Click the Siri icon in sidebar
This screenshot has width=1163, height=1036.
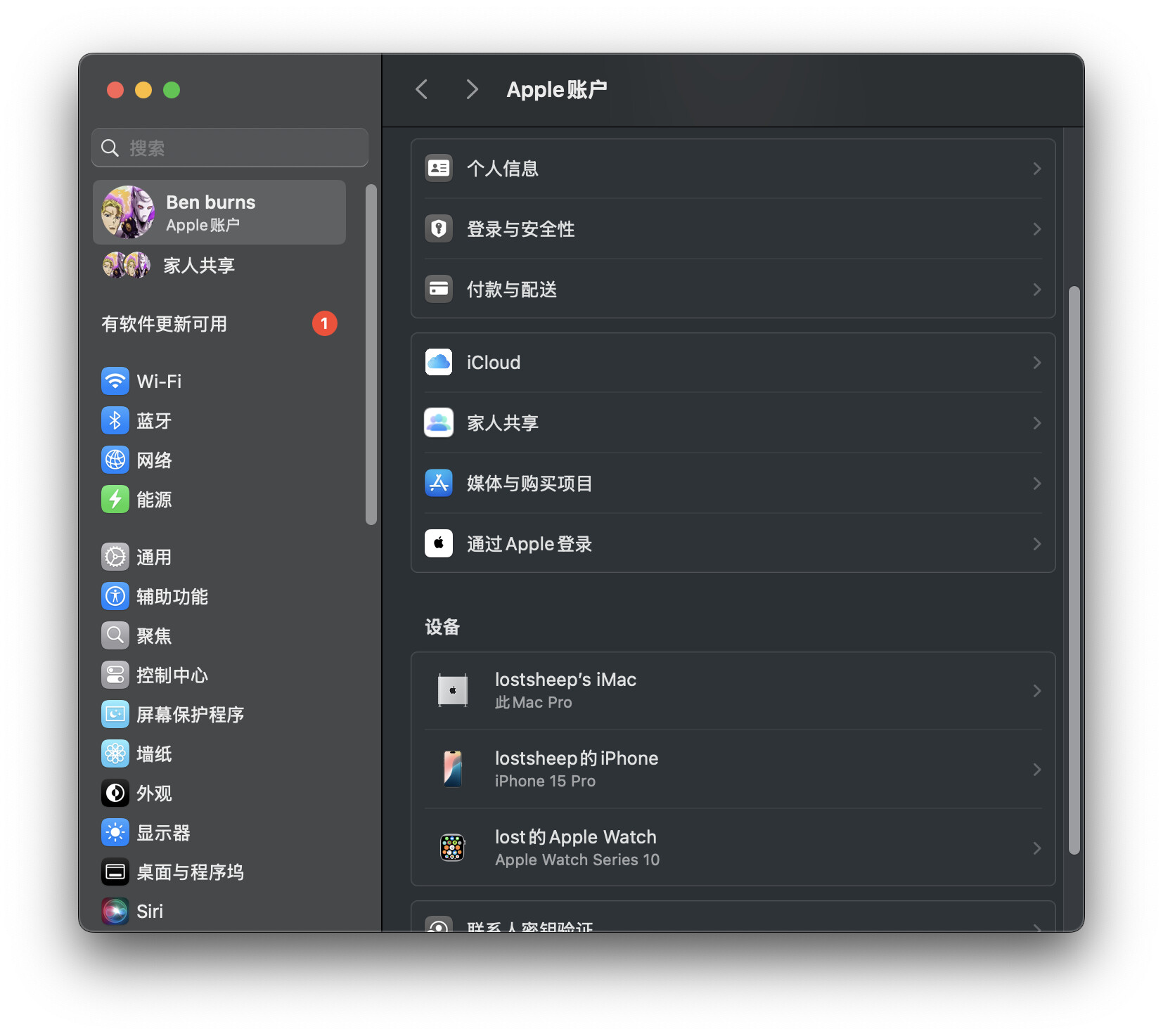tap(115, 912)
